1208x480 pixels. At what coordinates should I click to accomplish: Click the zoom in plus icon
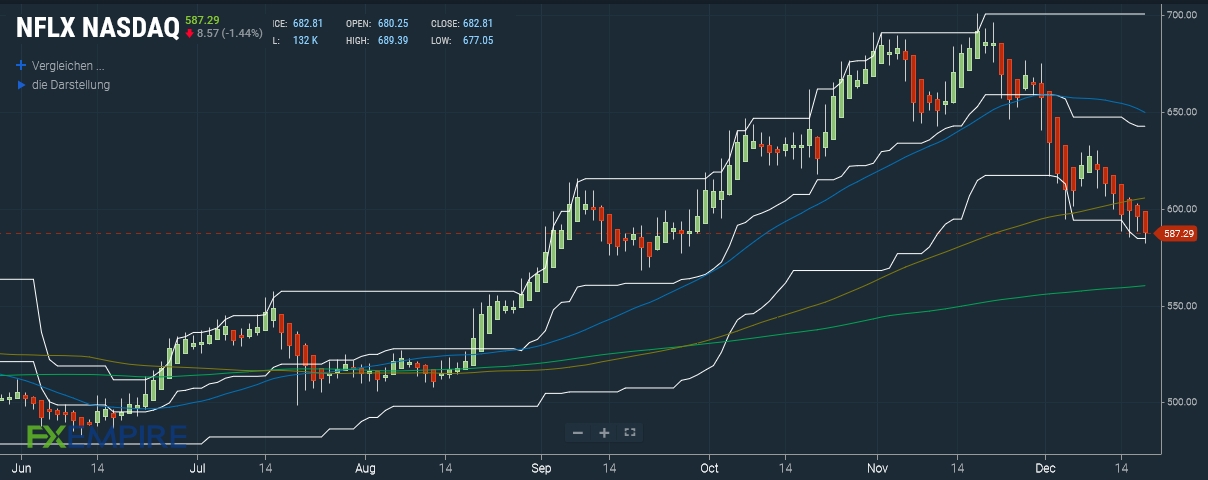[604, 432]
